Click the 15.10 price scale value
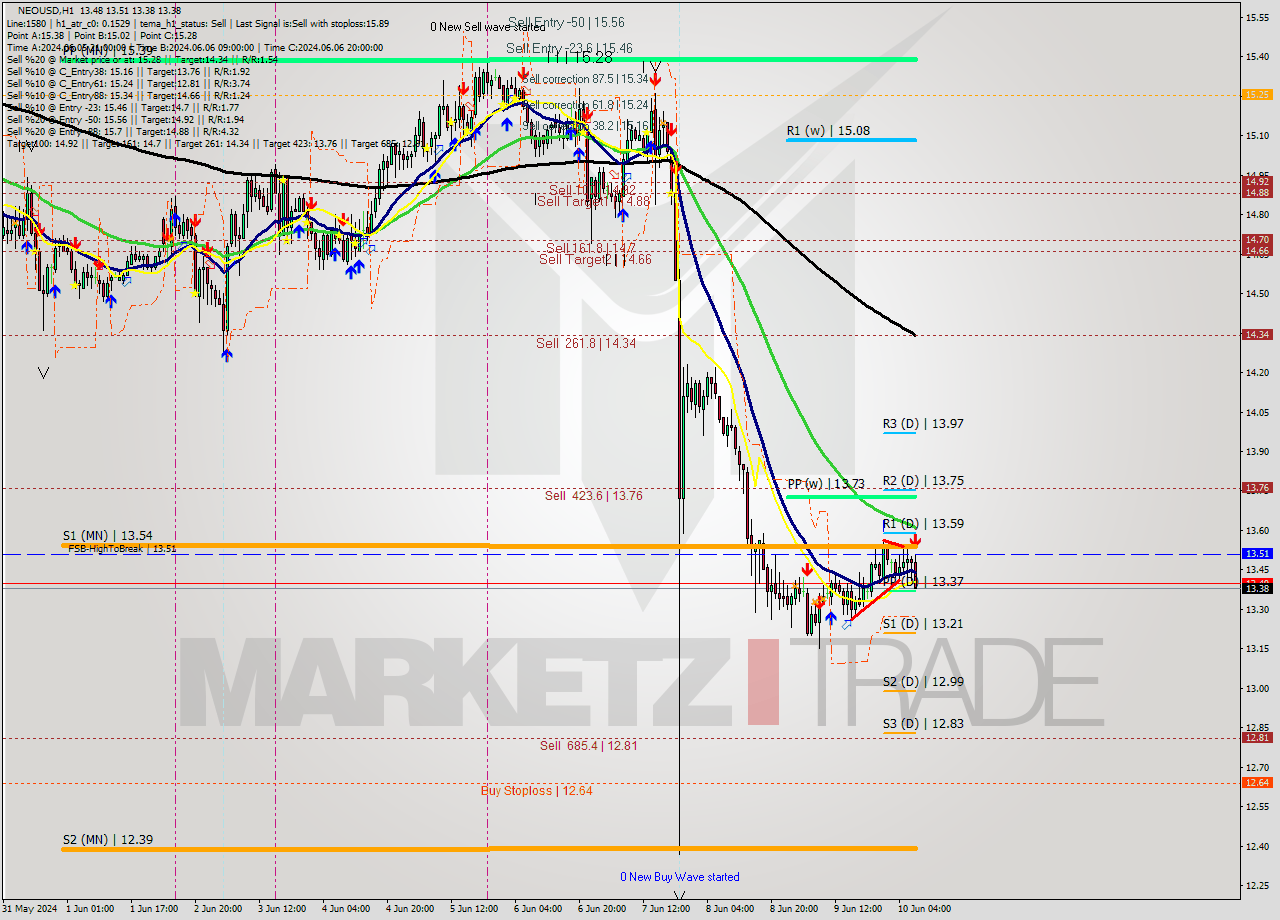The image size is (1280, 920). coord(1256,135)
